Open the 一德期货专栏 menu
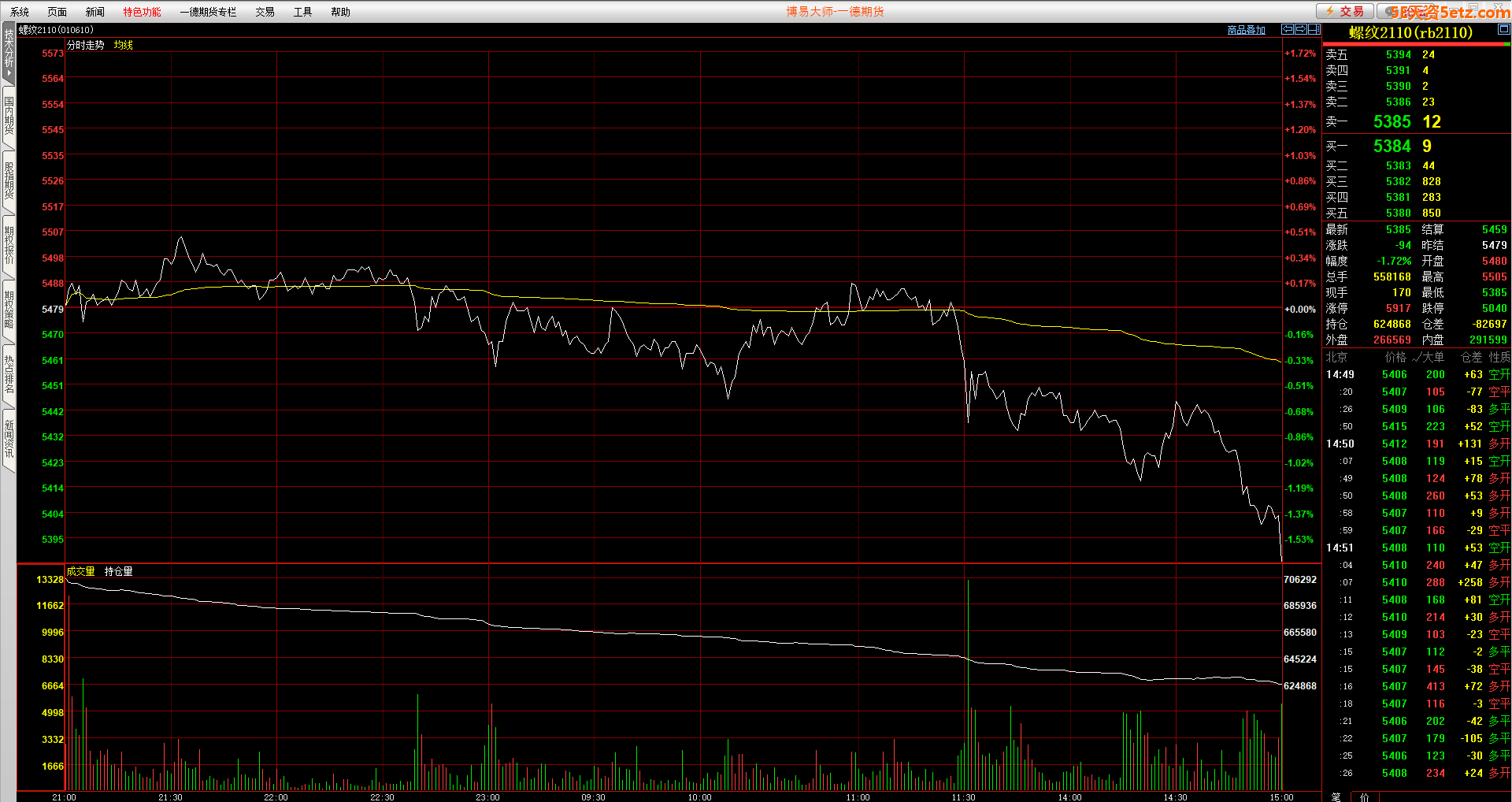This screenshot has height=802, width=1512. (208, 12)
